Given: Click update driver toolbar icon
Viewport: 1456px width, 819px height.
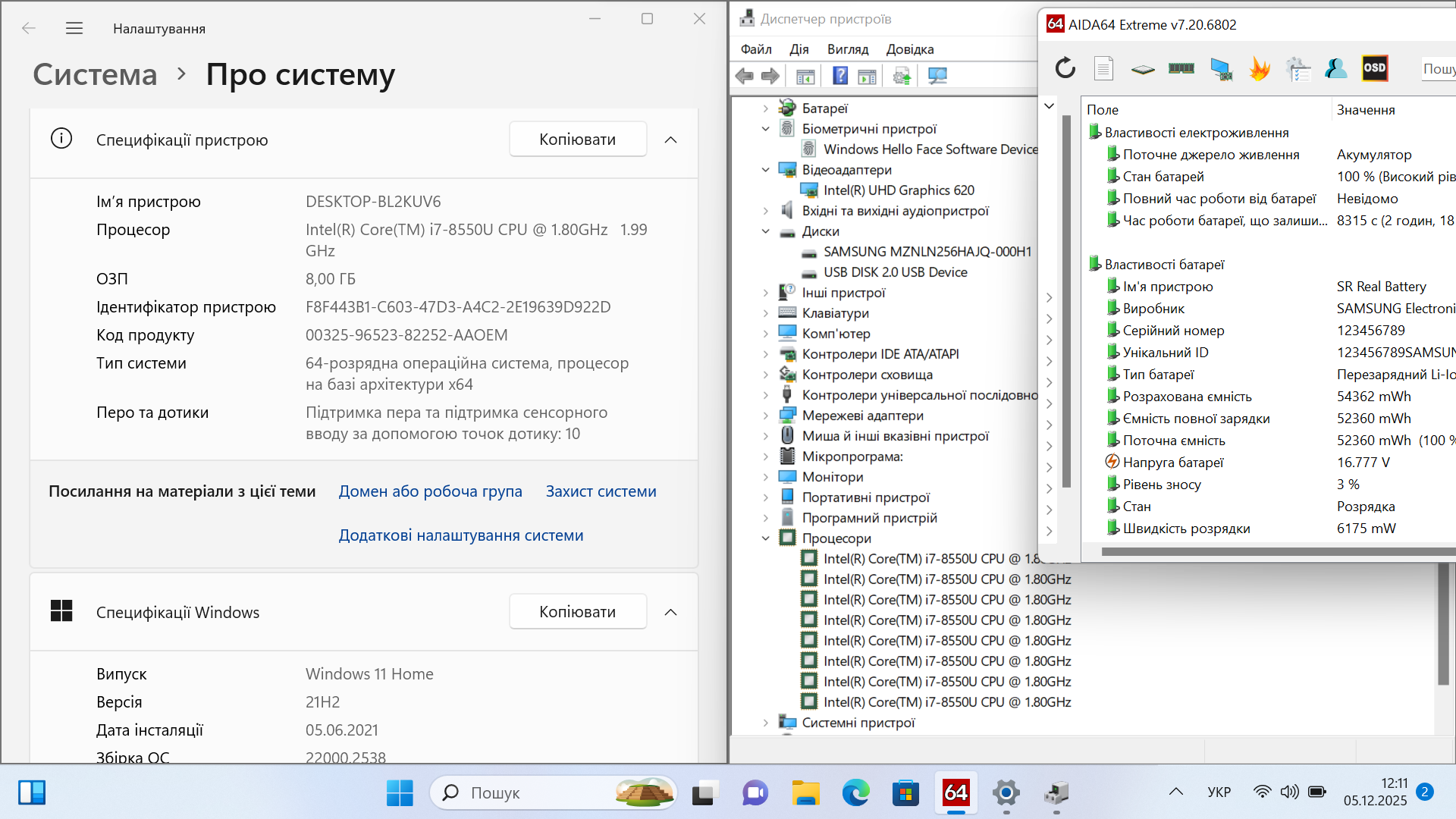Looking at the screenshot, I should tap(902, 76).
